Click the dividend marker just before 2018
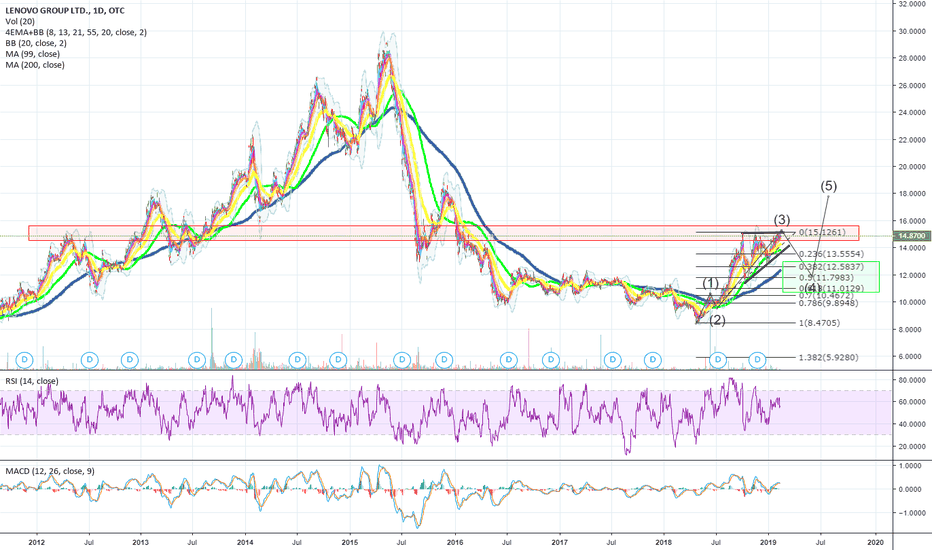 click(x=653, y=360)
